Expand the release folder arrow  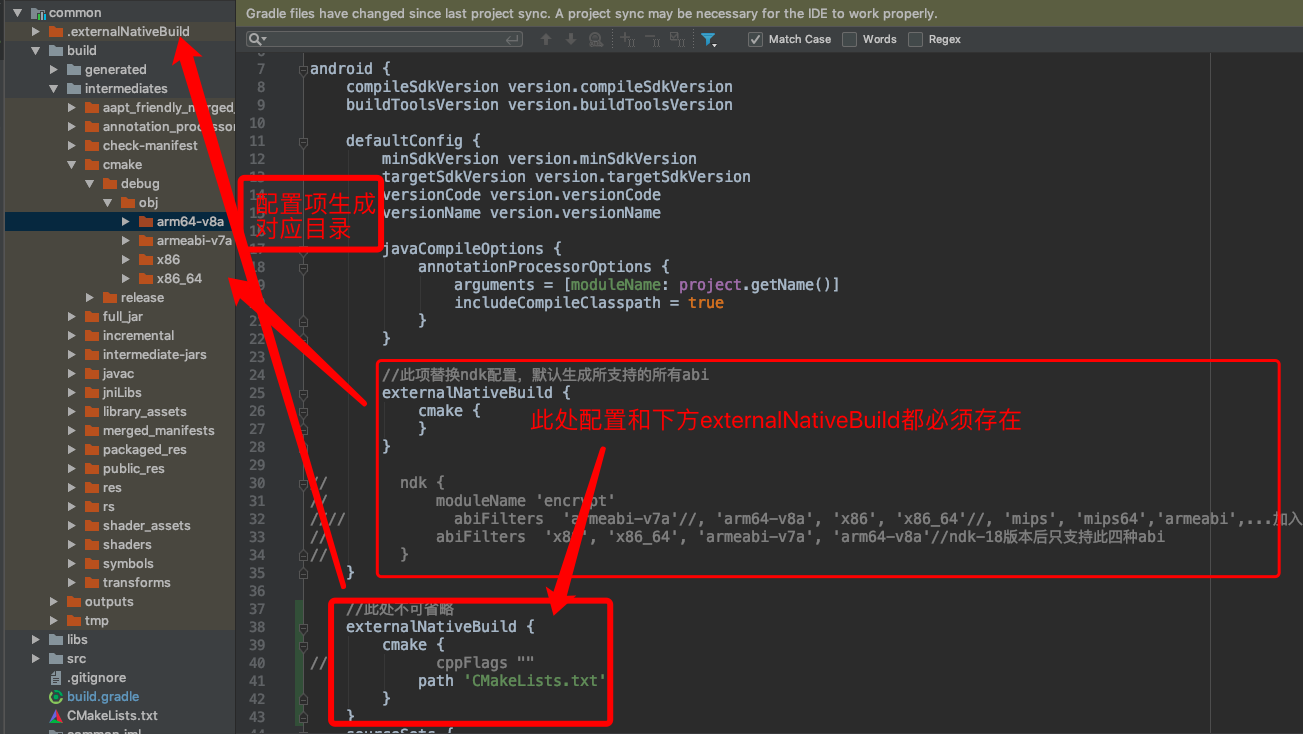click(x=89, y=297)
